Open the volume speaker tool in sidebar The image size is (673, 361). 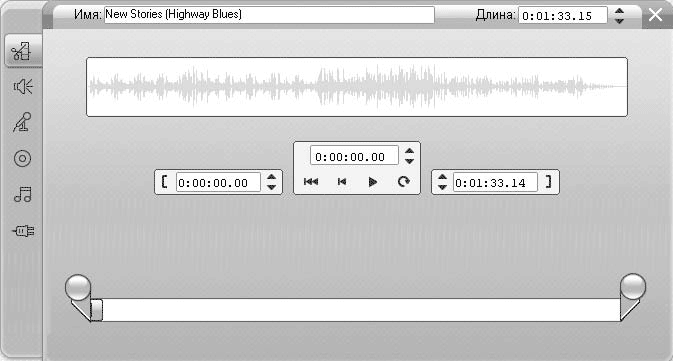(23, 87)
